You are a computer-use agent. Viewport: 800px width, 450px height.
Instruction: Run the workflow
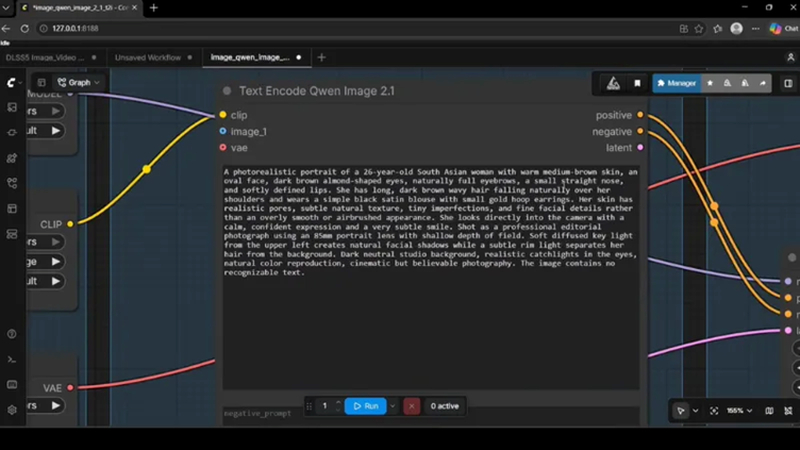(365, 406)
